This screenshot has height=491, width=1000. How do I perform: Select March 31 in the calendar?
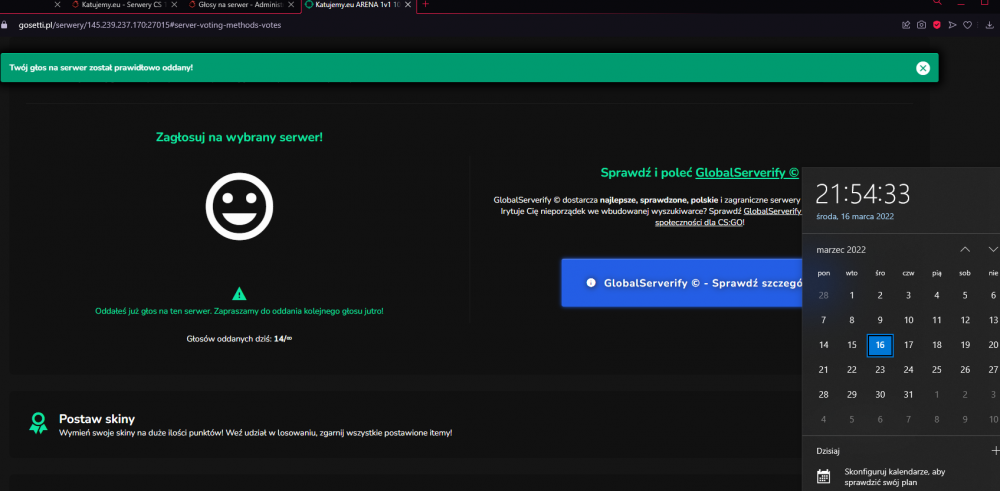tap(908, 395)
